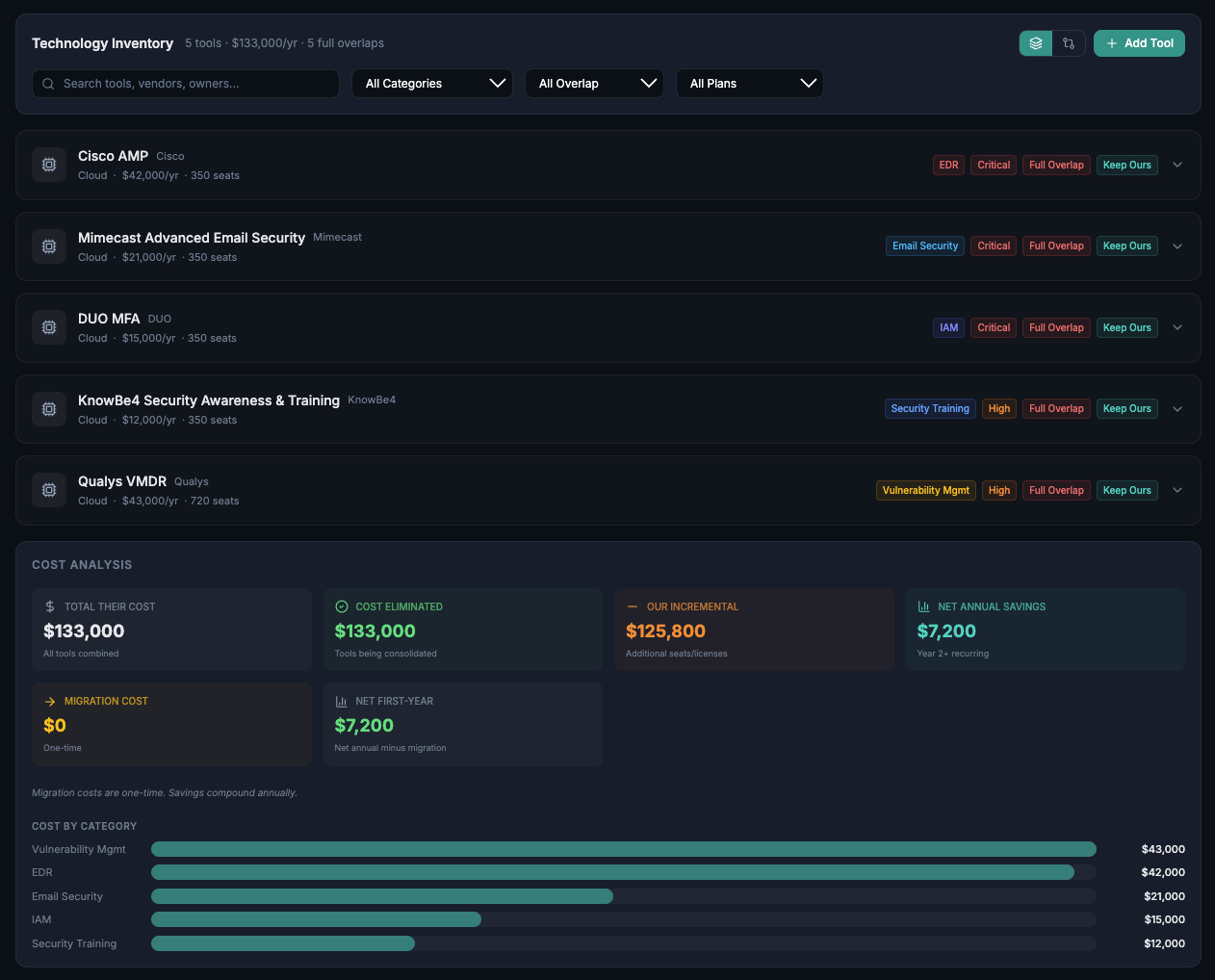Expand the DUO MFA row chevron
The width and height of the screenshot is (1215, 980).
[1177, 327]
